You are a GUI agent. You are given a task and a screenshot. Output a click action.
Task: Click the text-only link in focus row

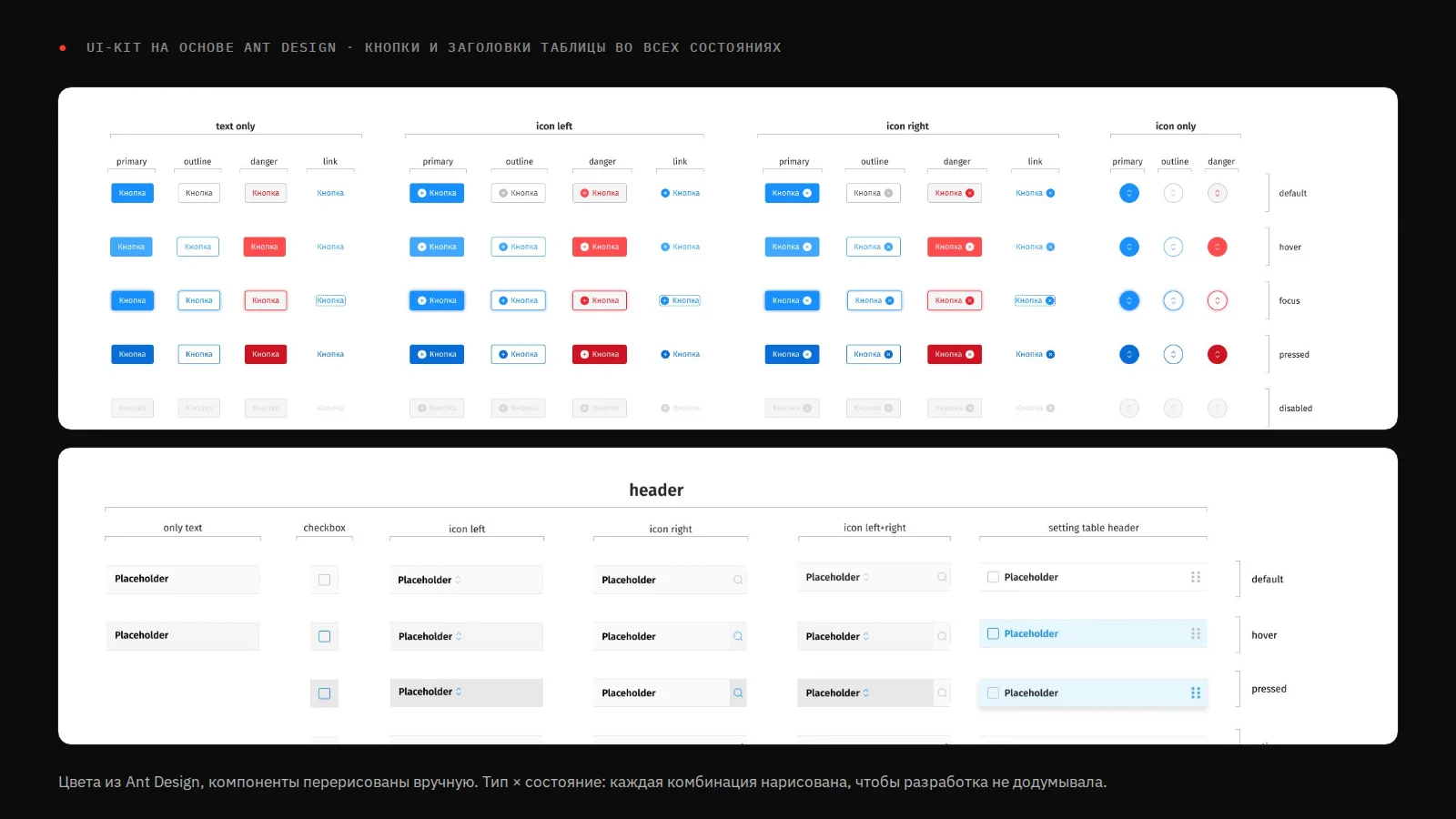(330, 300)
